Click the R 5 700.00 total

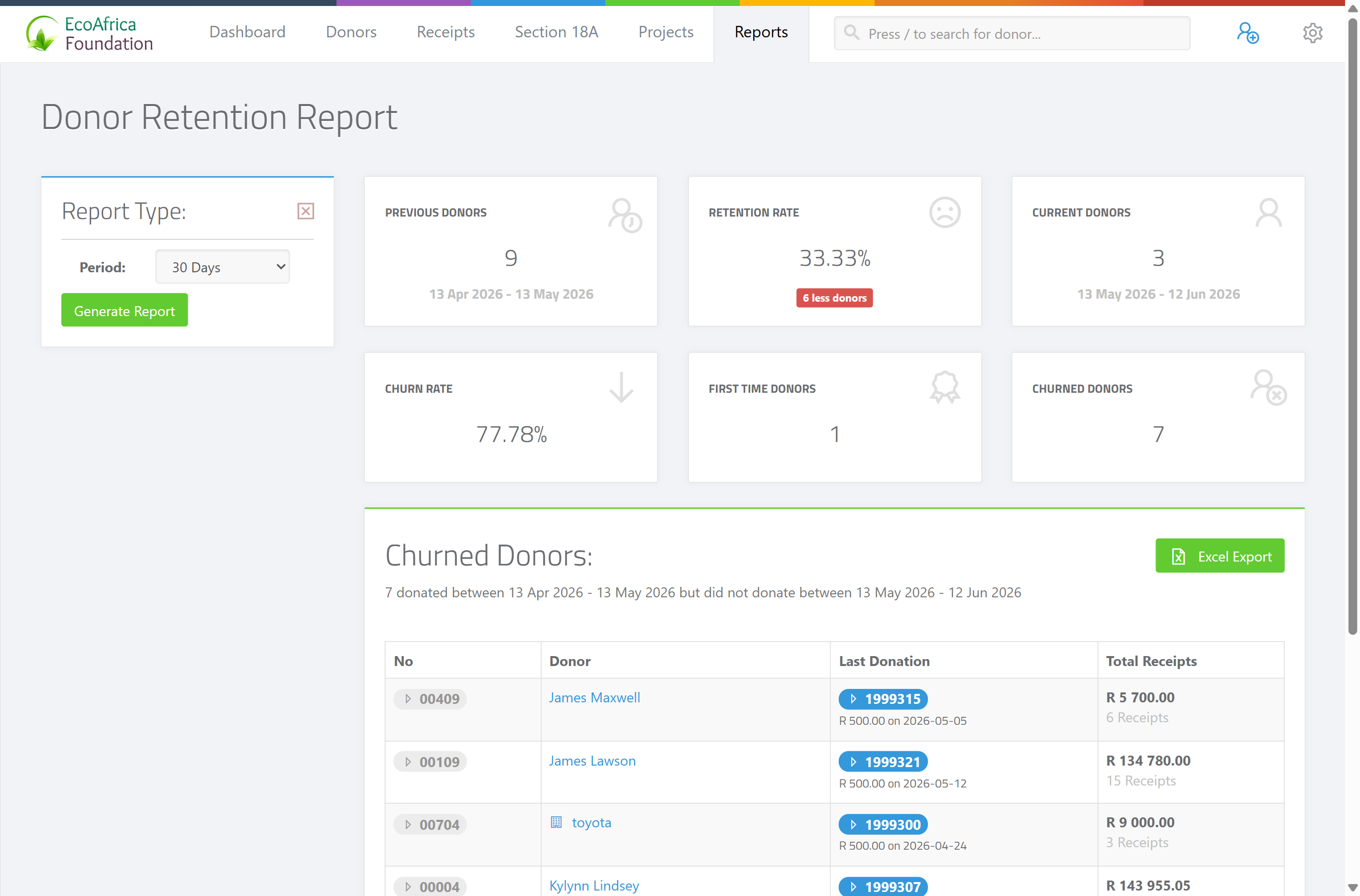click(x=1140, y=697)
